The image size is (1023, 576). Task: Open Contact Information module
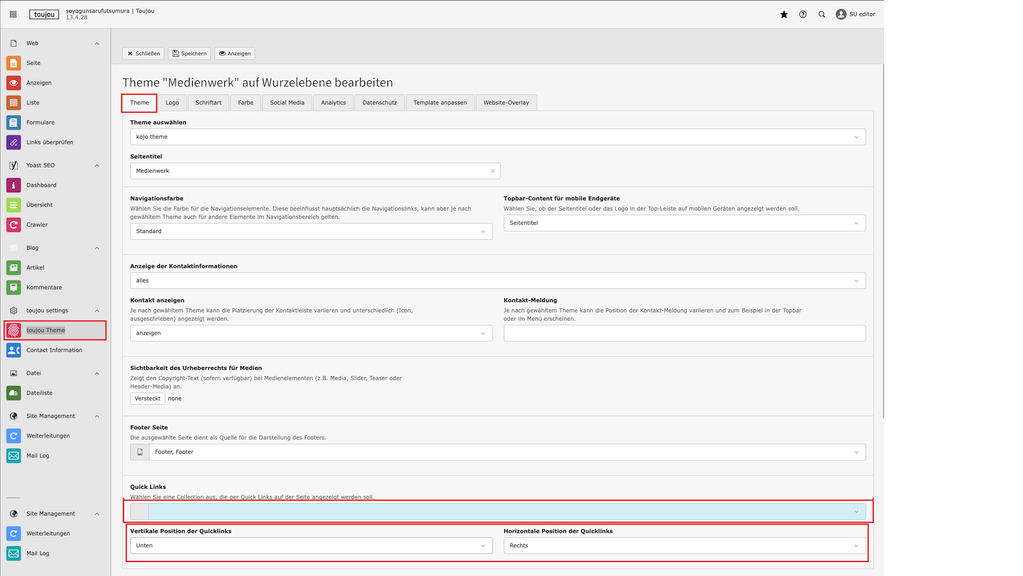pos(54,350)
